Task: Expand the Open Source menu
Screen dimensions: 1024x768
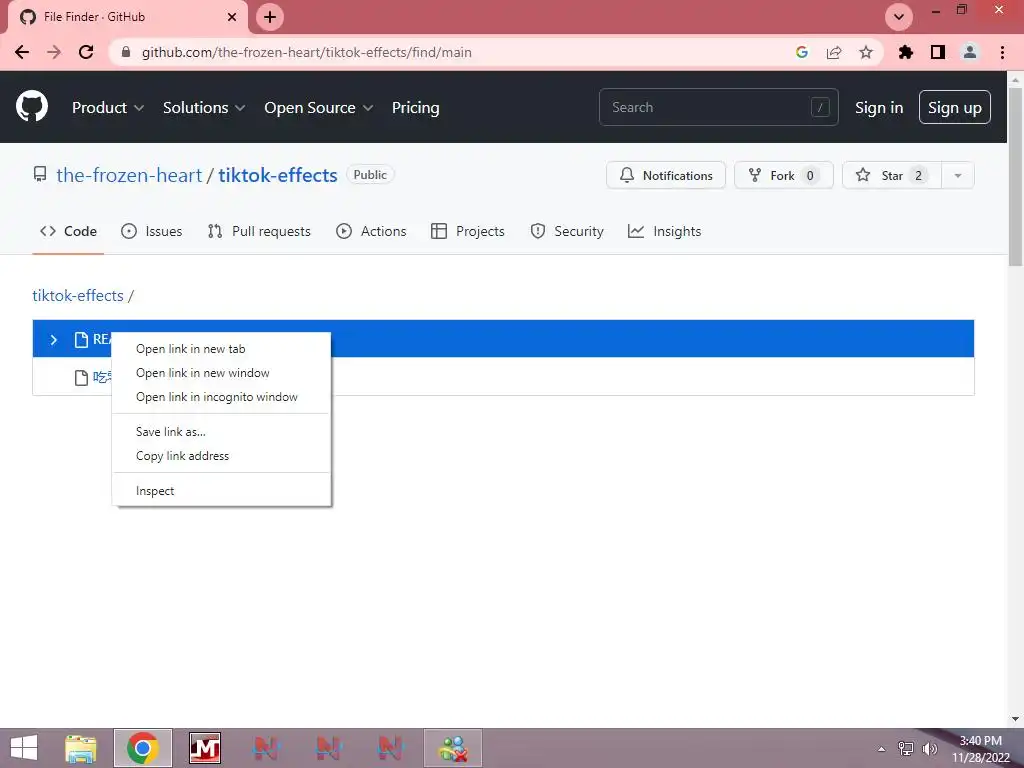Action: tap(319, 108)
